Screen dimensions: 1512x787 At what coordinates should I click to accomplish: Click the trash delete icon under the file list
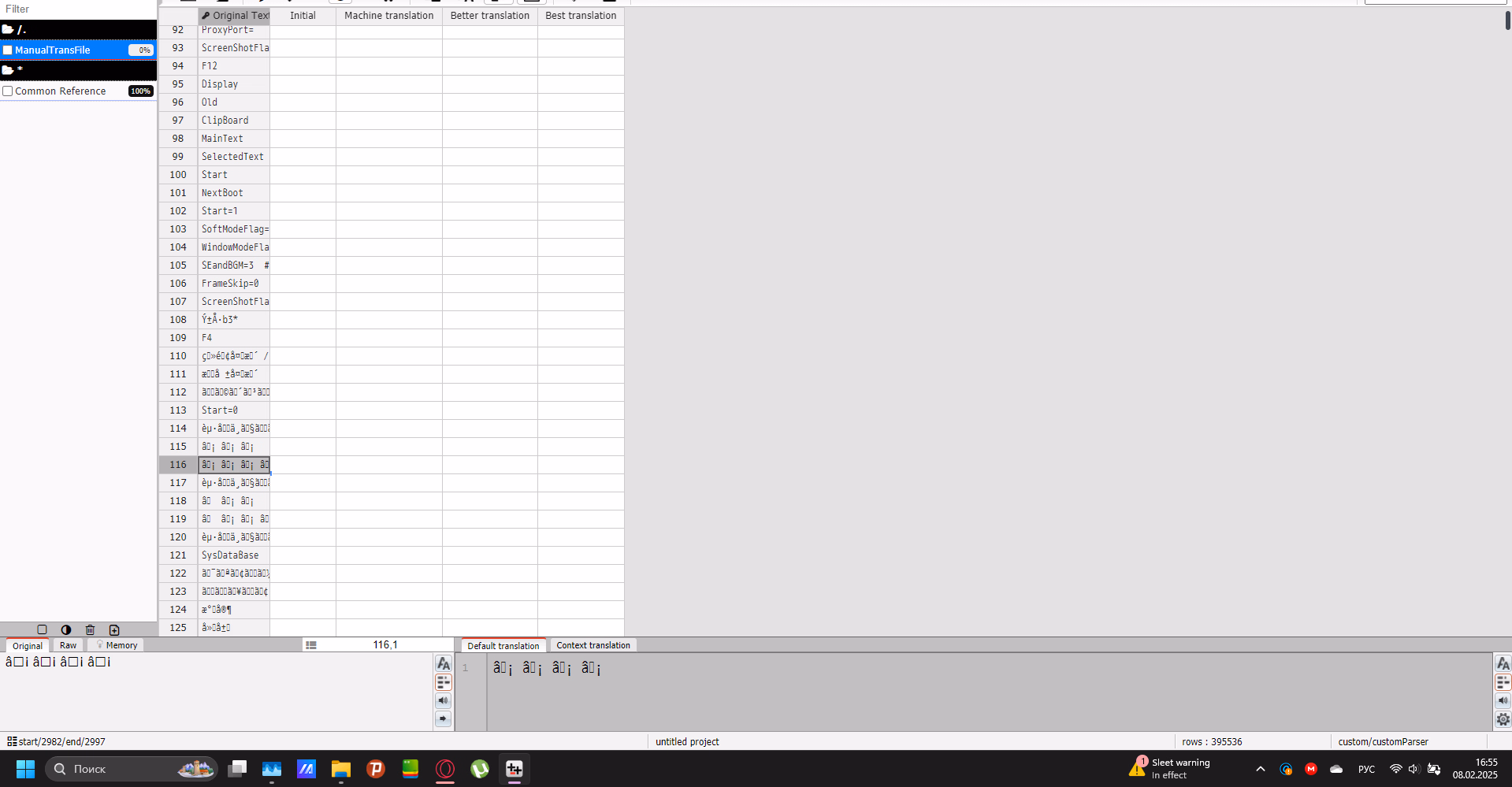(x=90, y=629)
